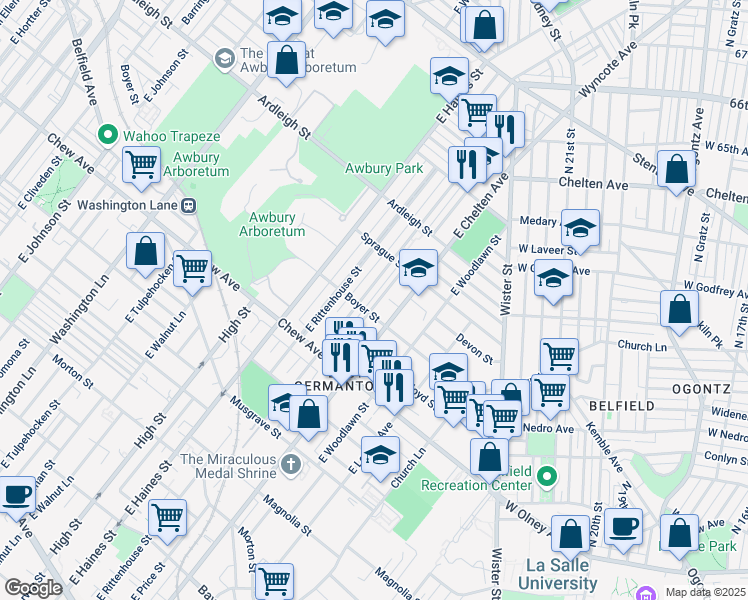The width and height of the screenshot is (748, 600).
Task: Select the Wahoo Trapeze place label
Action: (x=172, y=136)
